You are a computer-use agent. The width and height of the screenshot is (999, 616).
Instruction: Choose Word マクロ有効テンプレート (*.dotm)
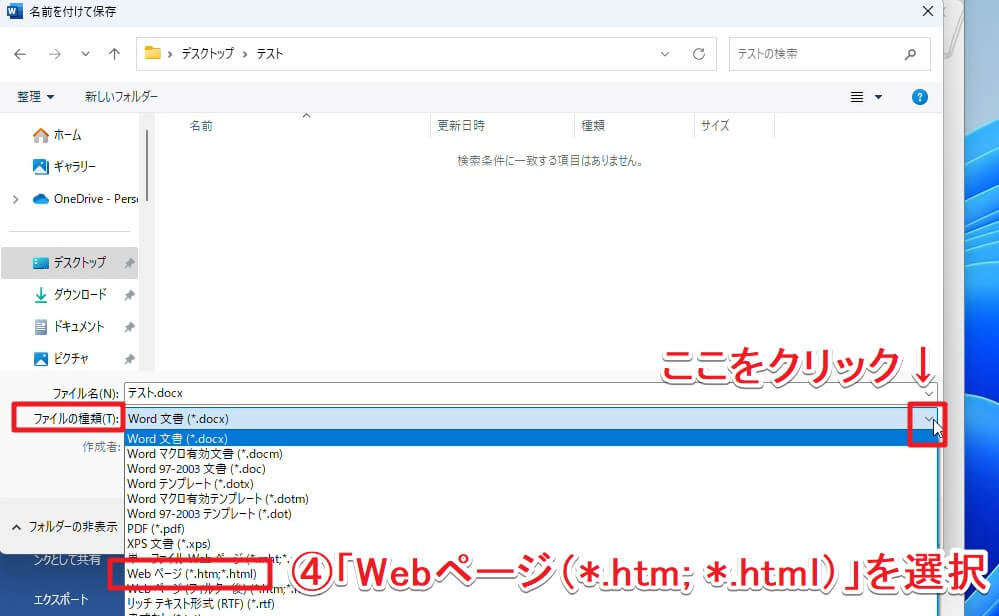pos(531,499)
